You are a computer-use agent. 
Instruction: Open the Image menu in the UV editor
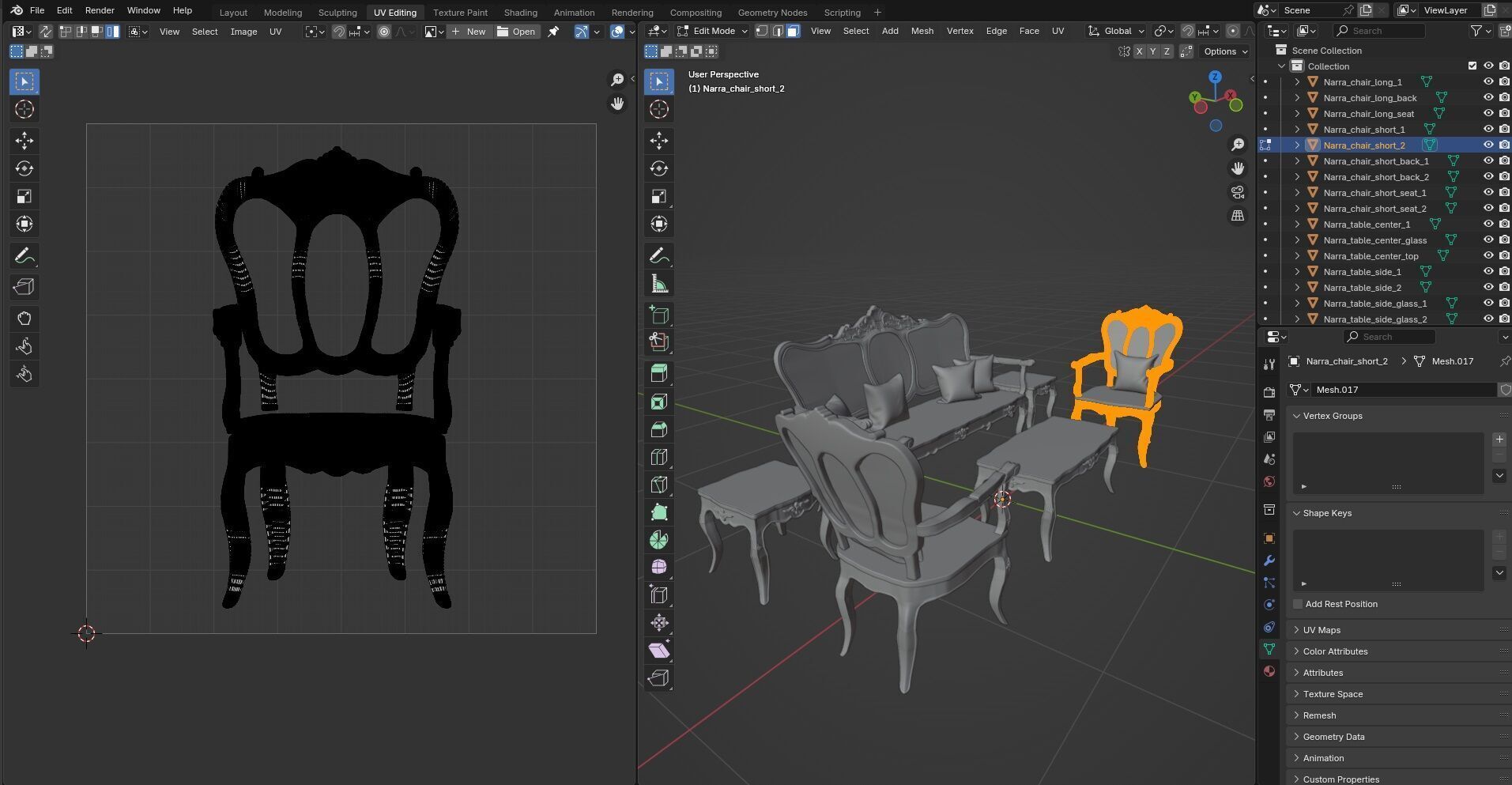[x=243, y=32]
